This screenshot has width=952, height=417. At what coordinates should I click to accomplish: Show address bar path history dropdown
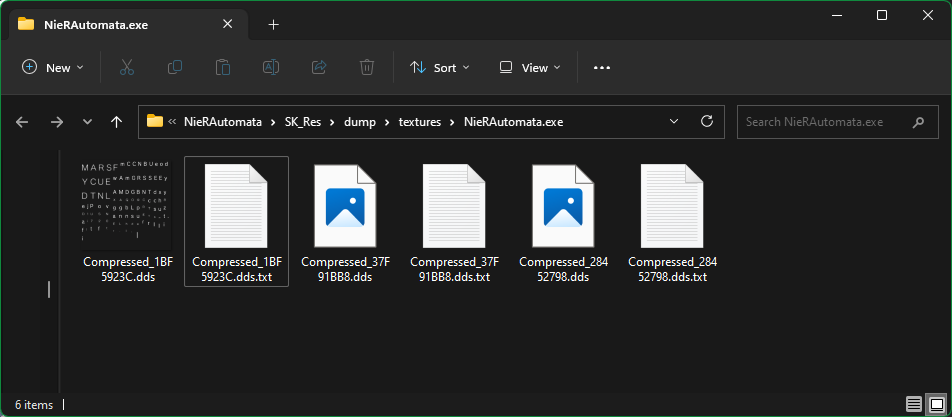tap(673, 121)
